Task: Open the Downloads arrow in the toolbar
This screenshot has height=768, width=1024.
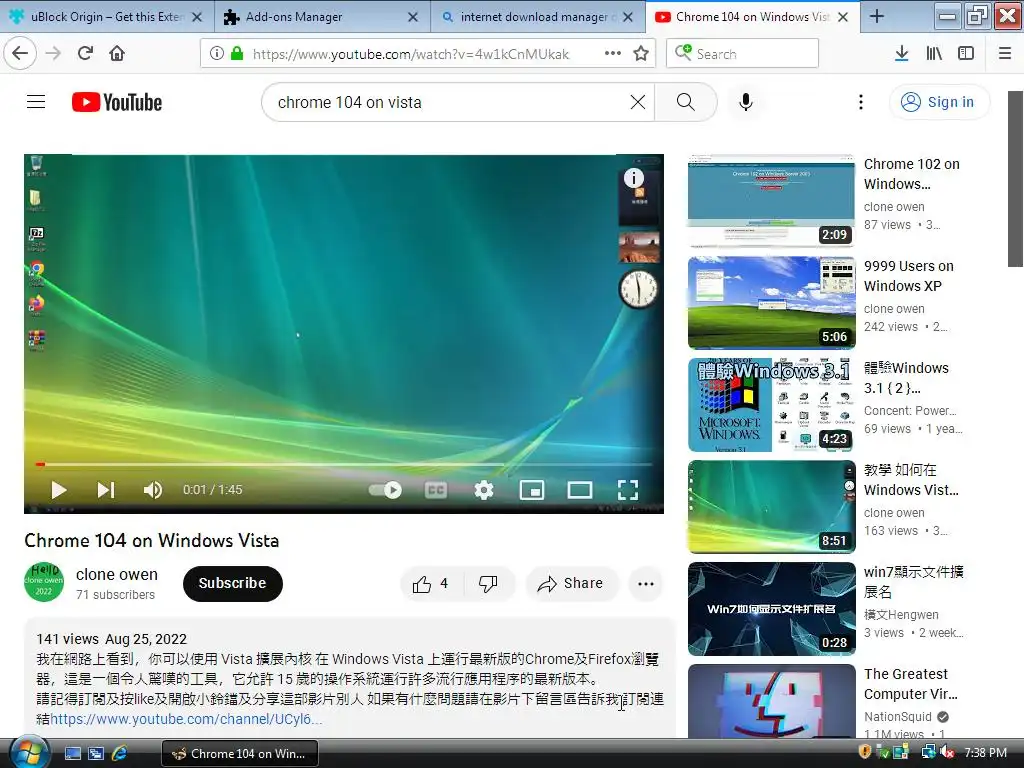Action: pyautogui.click(x=901, y=54)
